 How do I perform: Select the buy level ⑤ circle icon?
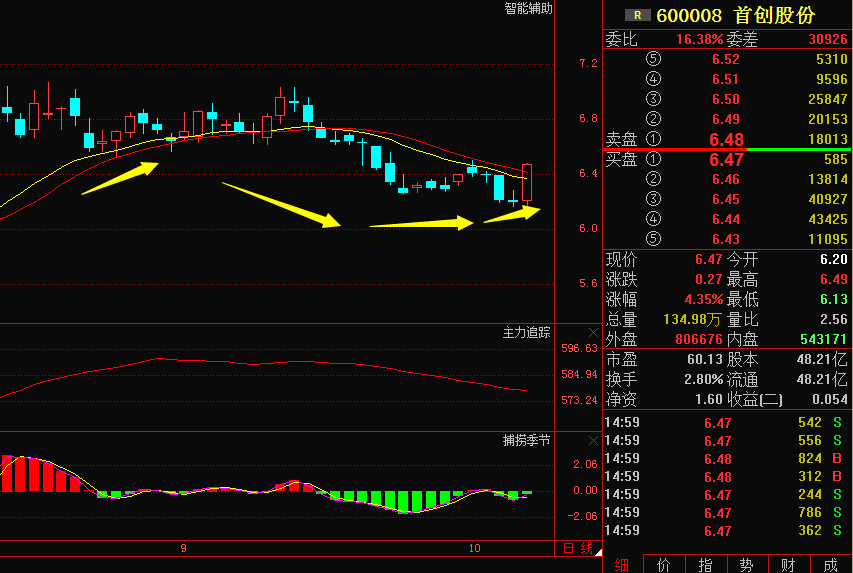pyautogui.click(x=654, y=239)
